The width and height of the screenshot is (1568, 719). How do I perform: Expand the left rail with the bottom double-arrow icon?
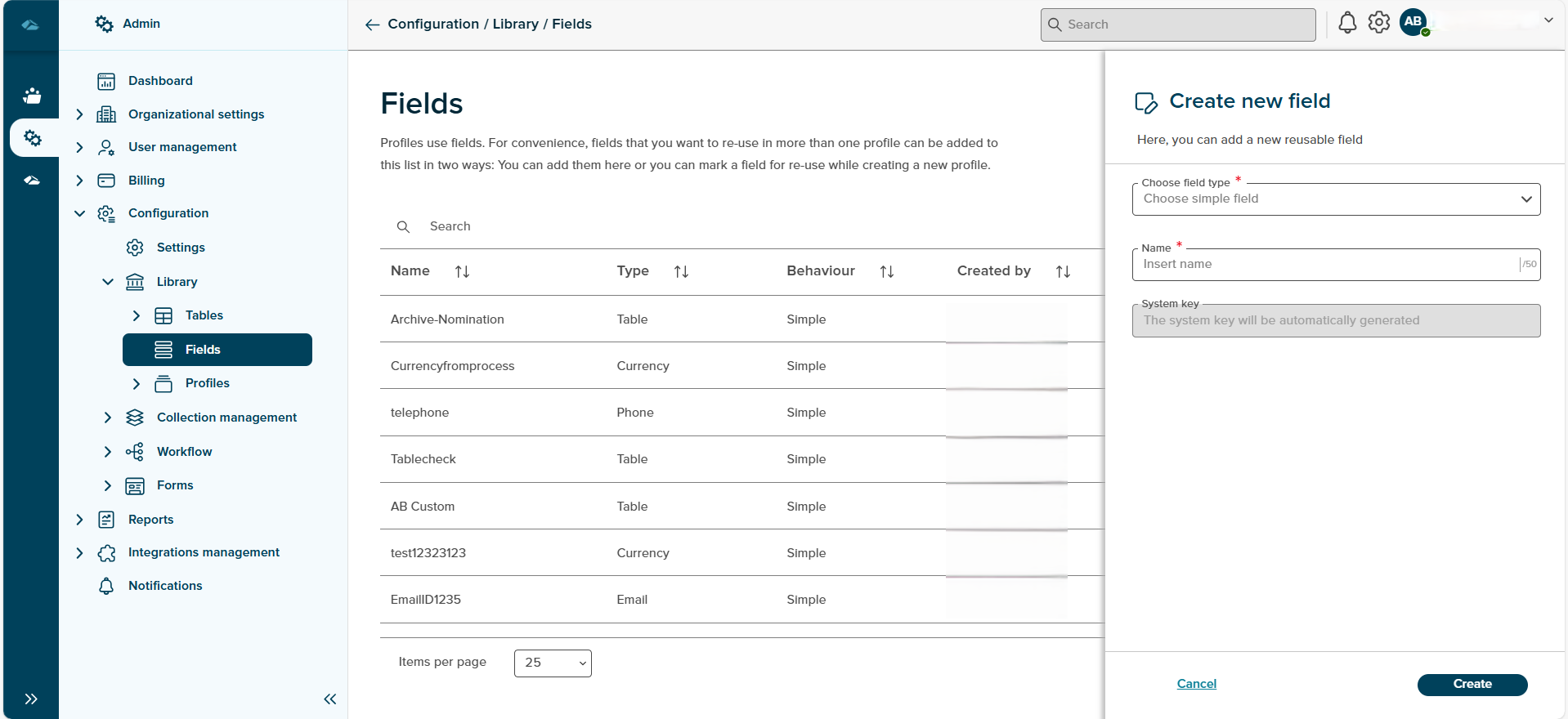(x=31, y=699)
